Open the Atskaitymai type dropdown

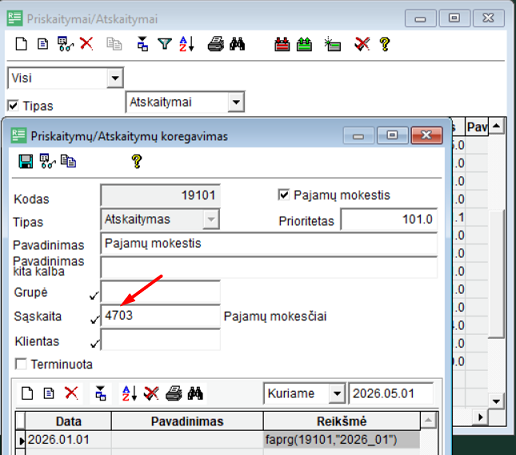click(x=236, y=102)
